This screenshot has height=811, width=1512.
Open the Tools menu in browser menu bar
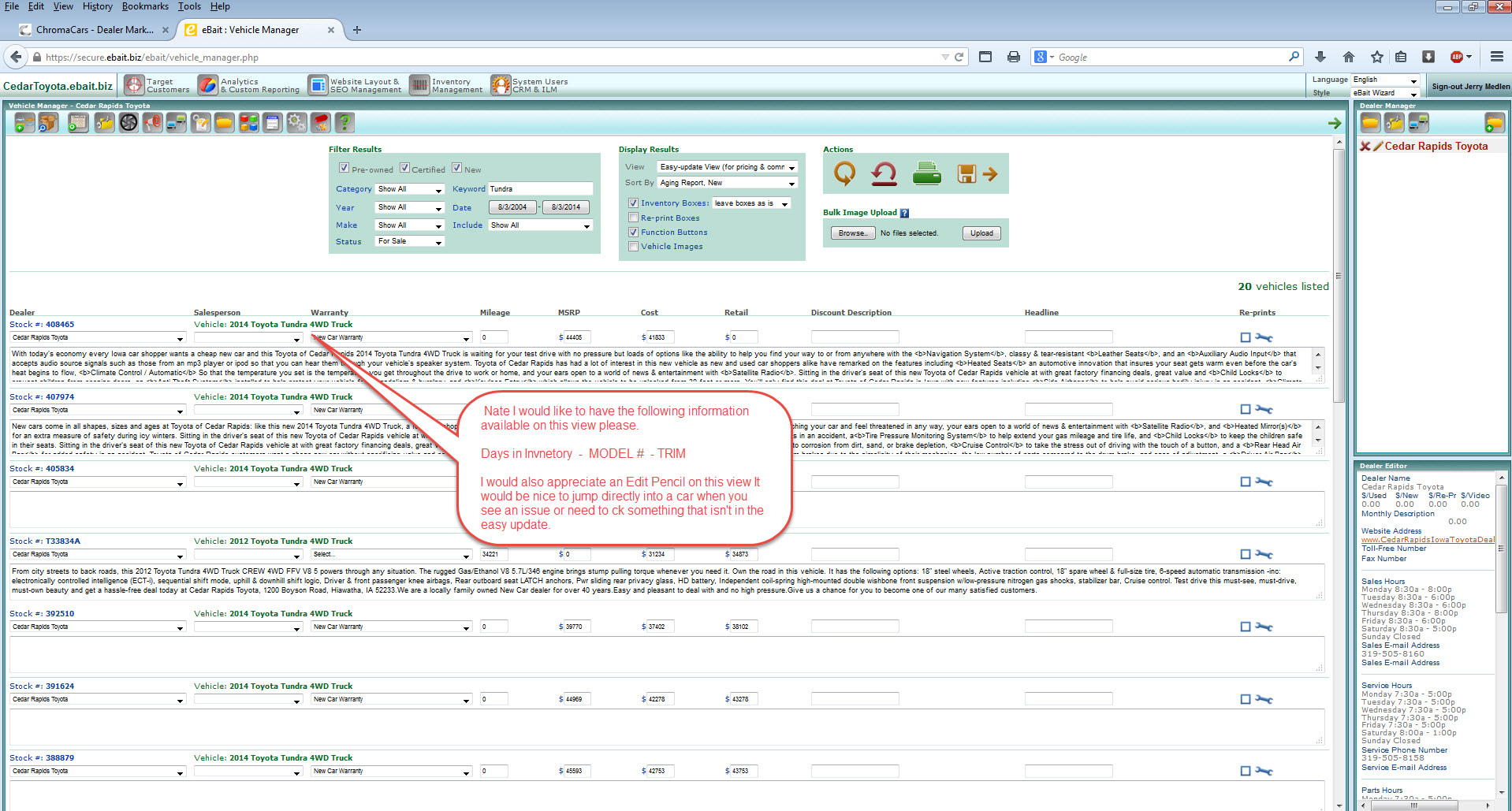point(189,6)
